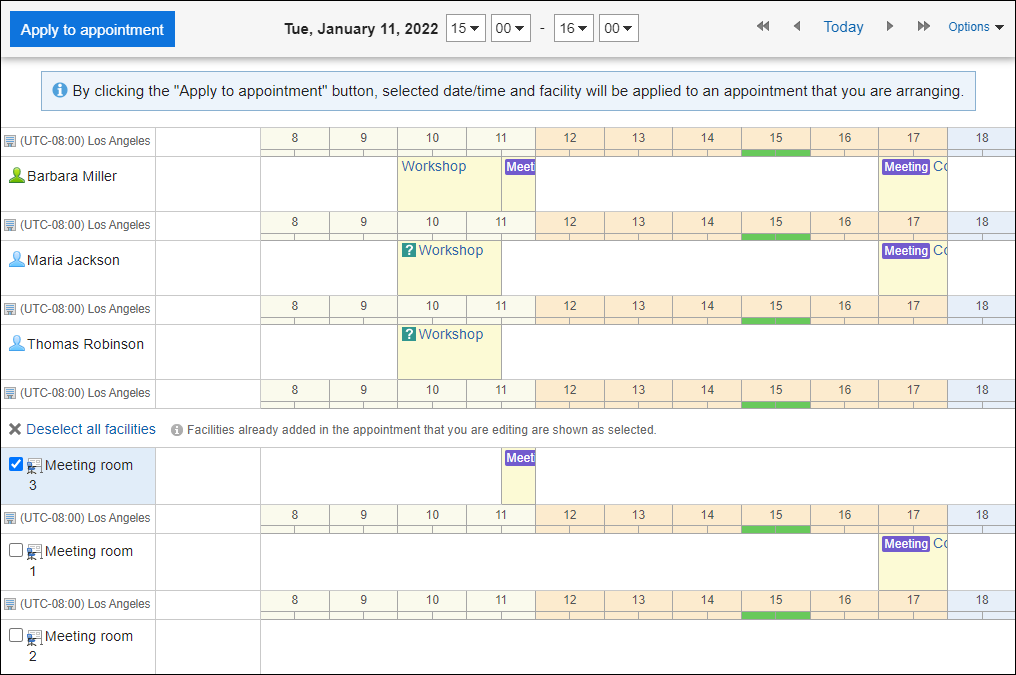Click the Apply to appointment button
1016x675 pixels.
[92, 30]
